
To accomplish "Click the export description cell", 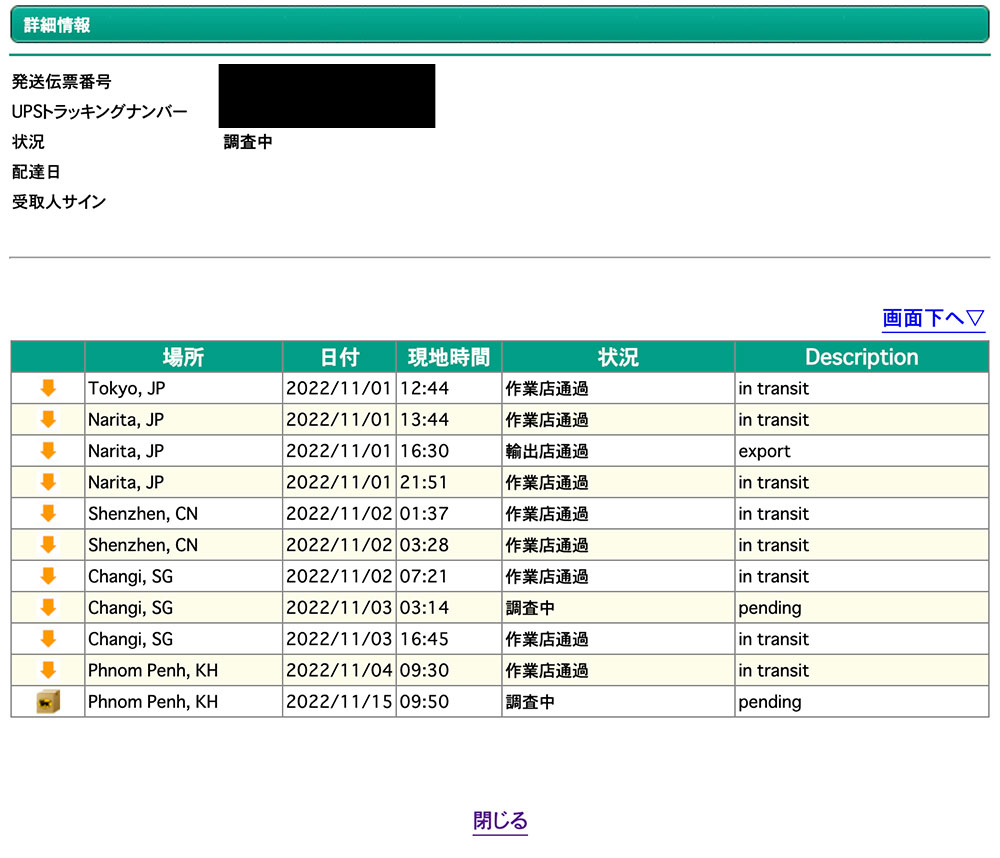I will [862, 450].
